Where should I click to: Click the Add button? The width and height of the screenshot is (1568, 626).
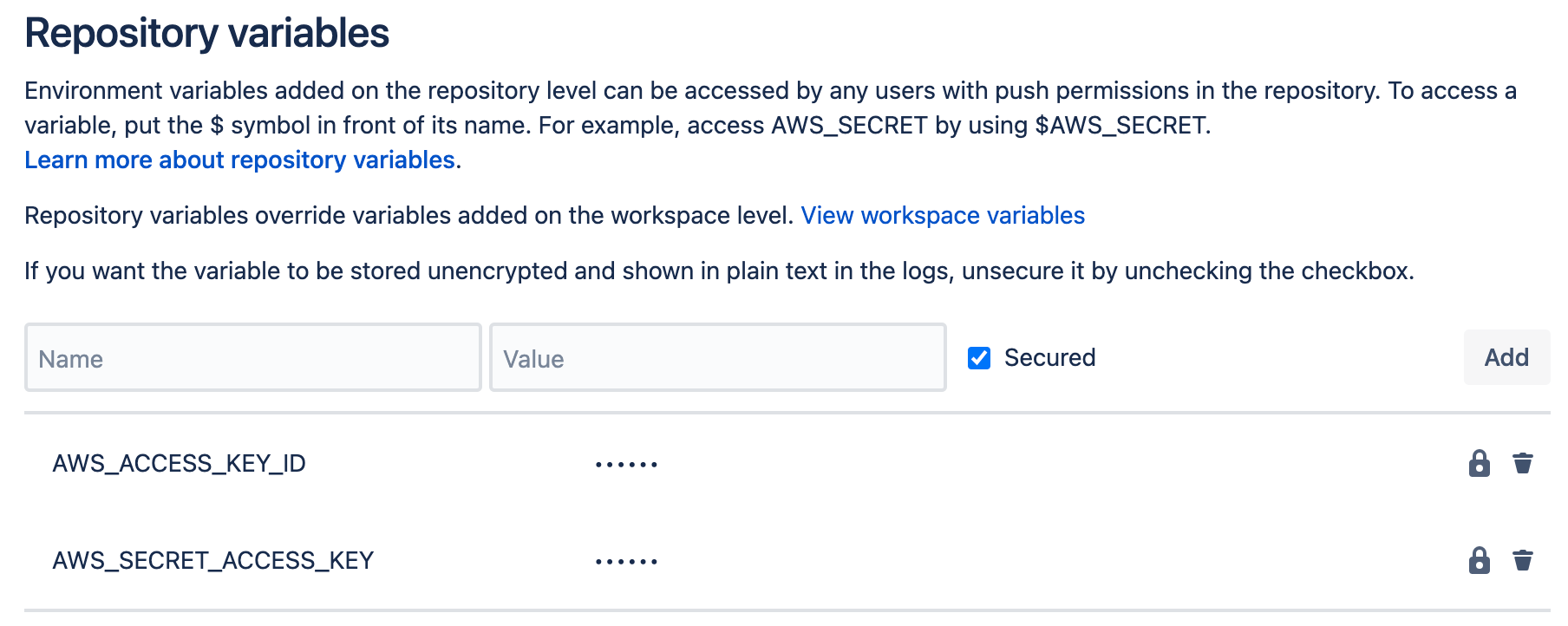1506,357
